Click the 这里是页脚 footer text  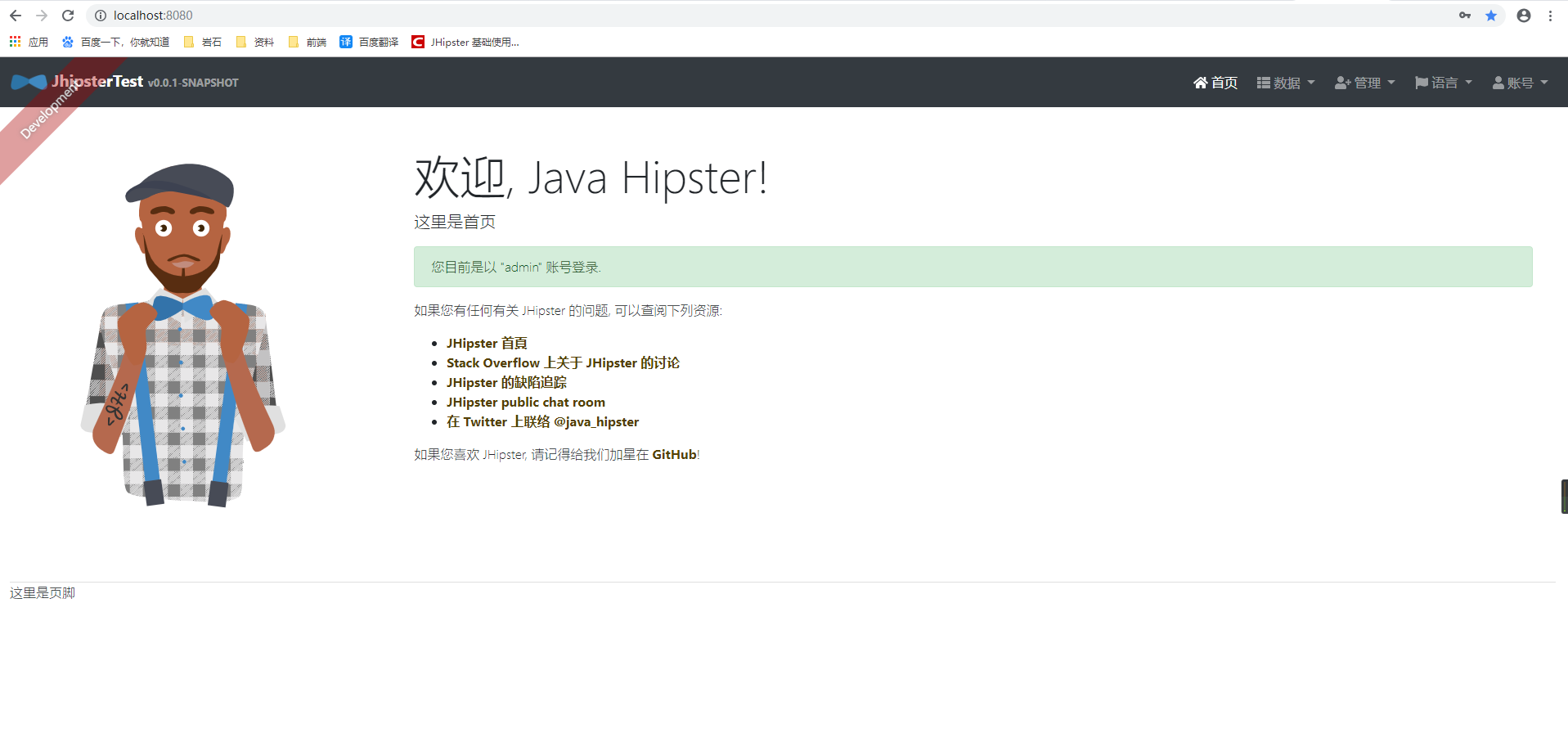tap(43, 592)
